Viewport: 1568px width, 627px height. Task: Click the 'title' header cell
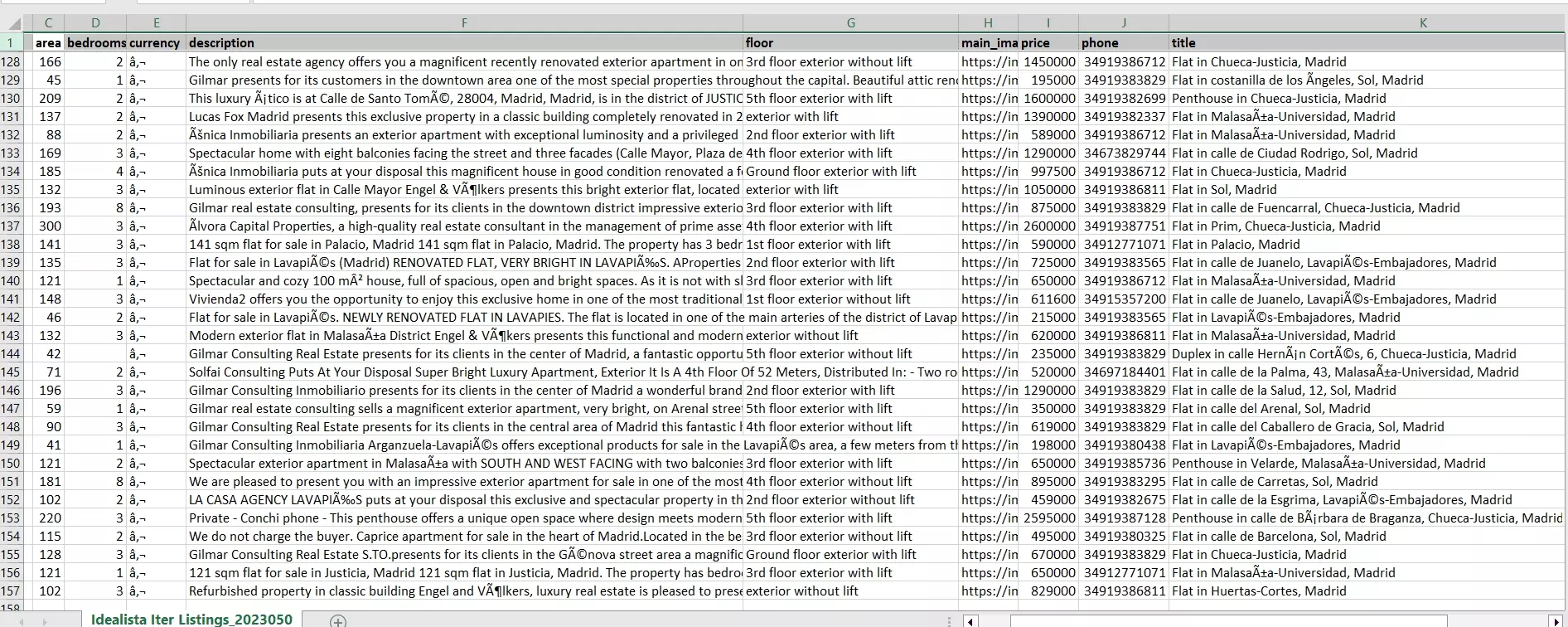(1367, 42)
